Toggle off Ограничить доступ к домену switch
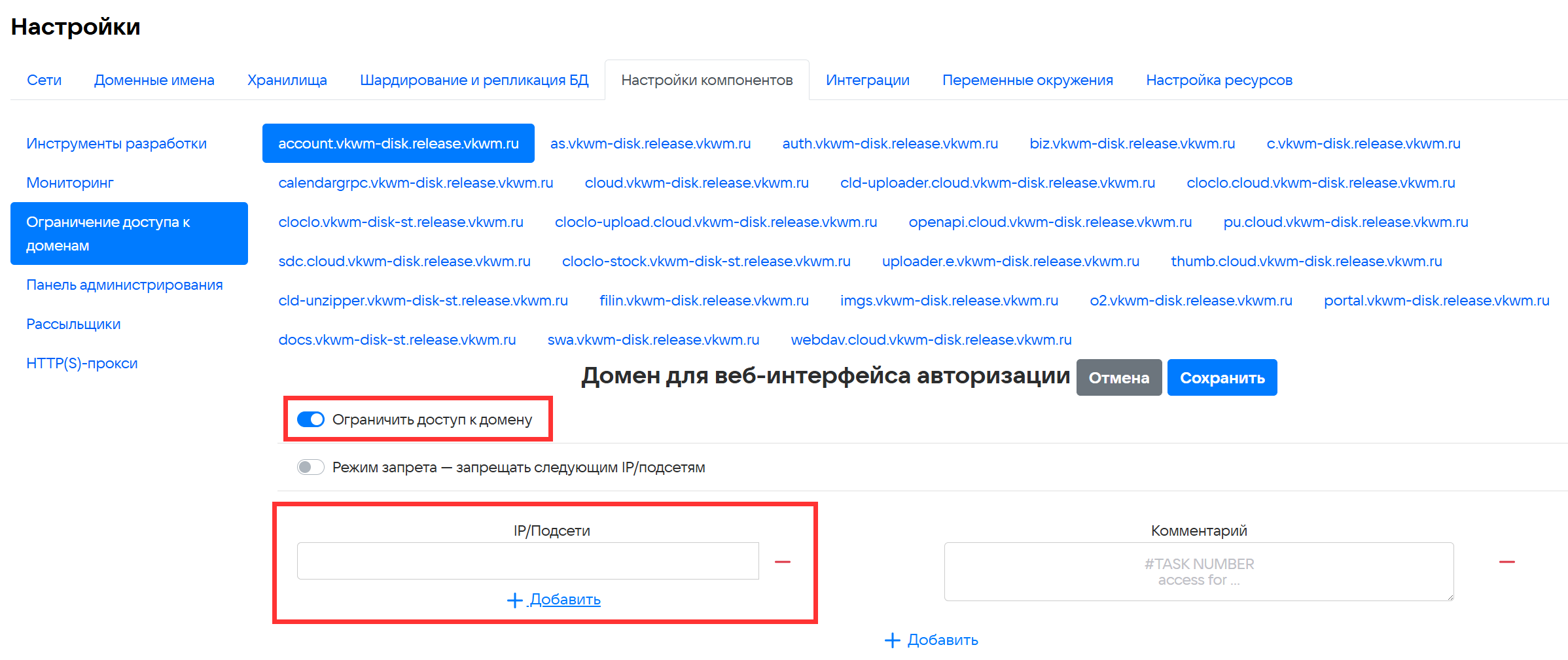 311,419
